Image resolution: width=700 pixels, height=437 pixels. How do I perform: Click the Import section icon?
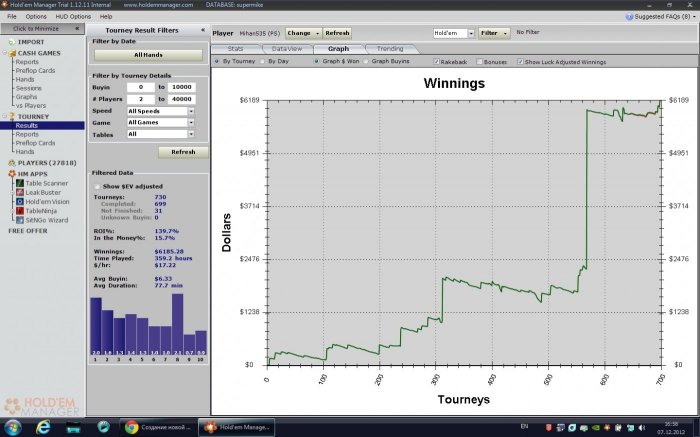point(12,42)
